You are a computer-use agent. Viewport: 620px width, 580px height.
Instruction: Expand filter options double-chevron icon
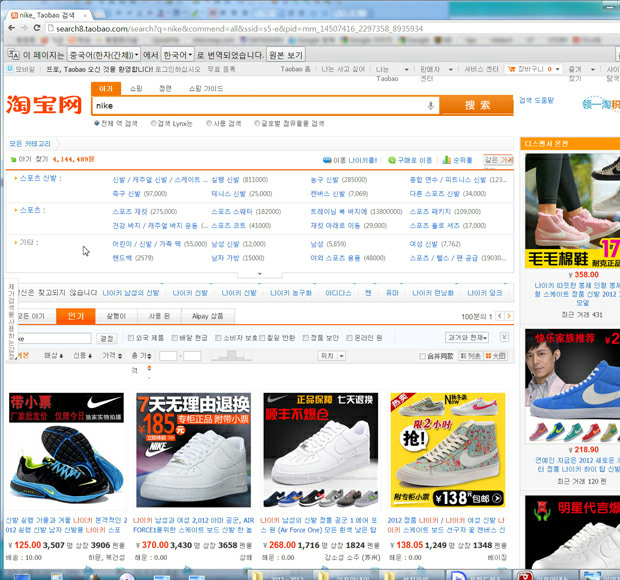pos(504,337)
